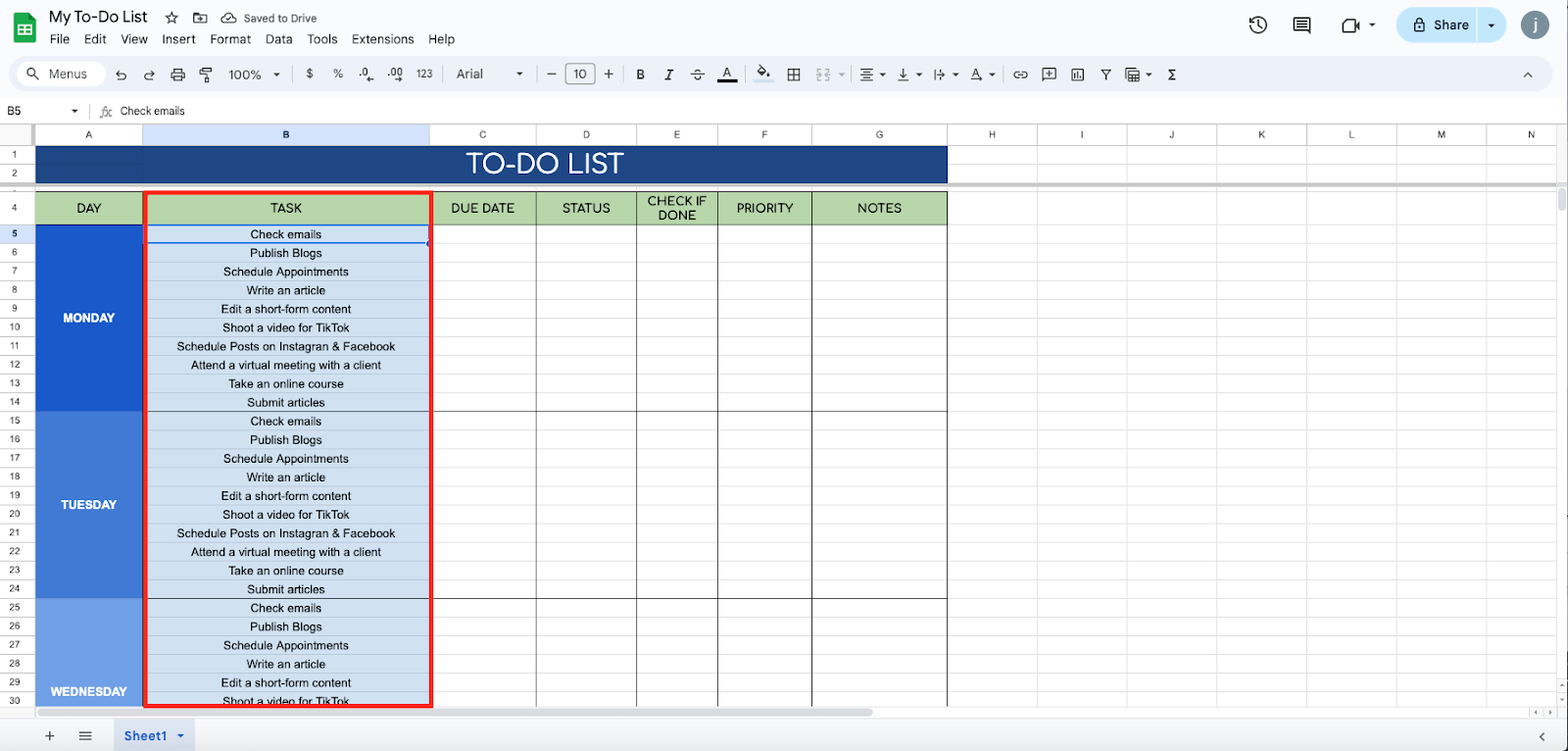Open the zoom 100% dropdown
The image size is (1568, 751).
(255, 75)
